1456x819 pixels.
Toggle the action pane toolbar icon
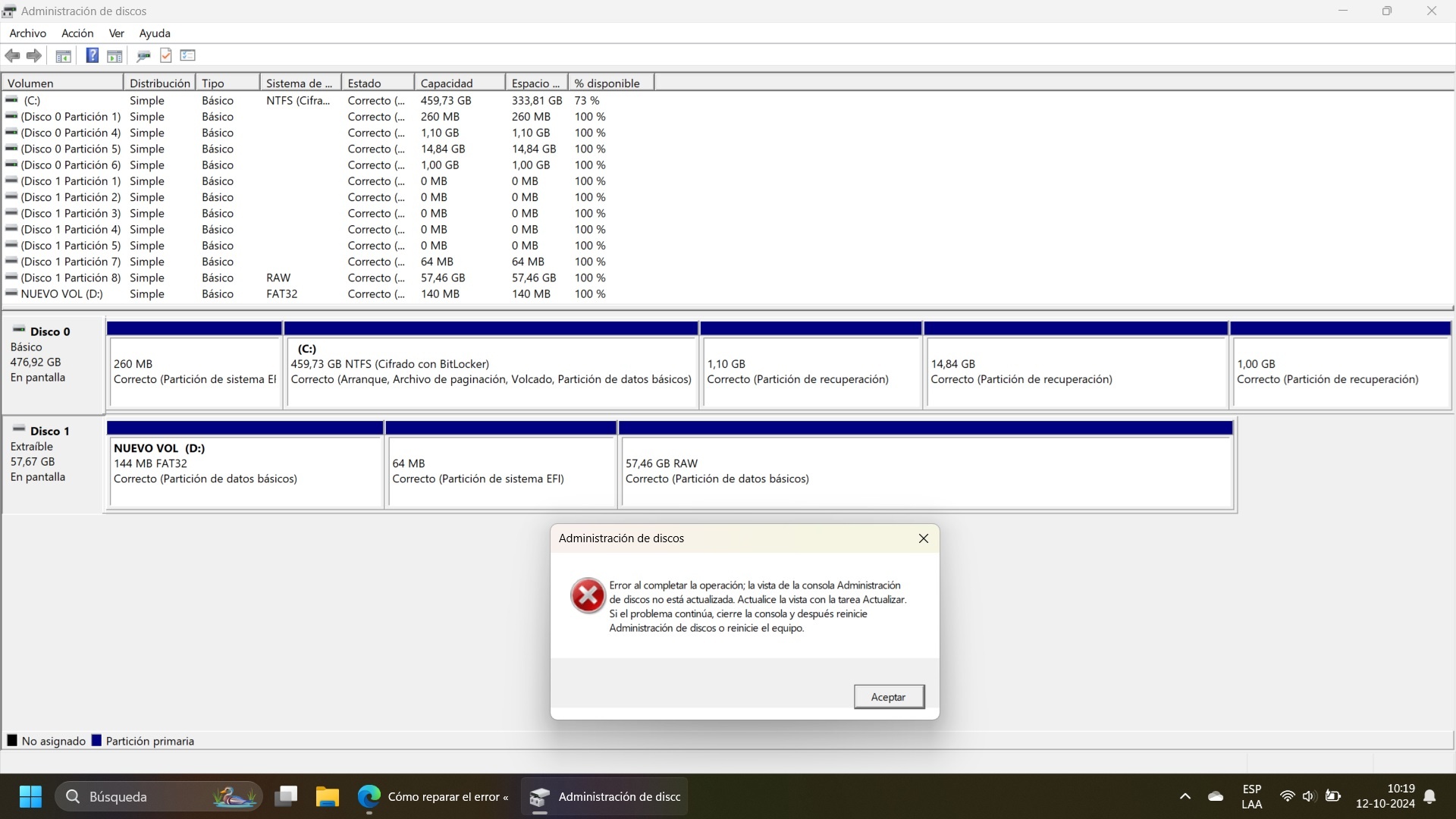tap(115, 55)
